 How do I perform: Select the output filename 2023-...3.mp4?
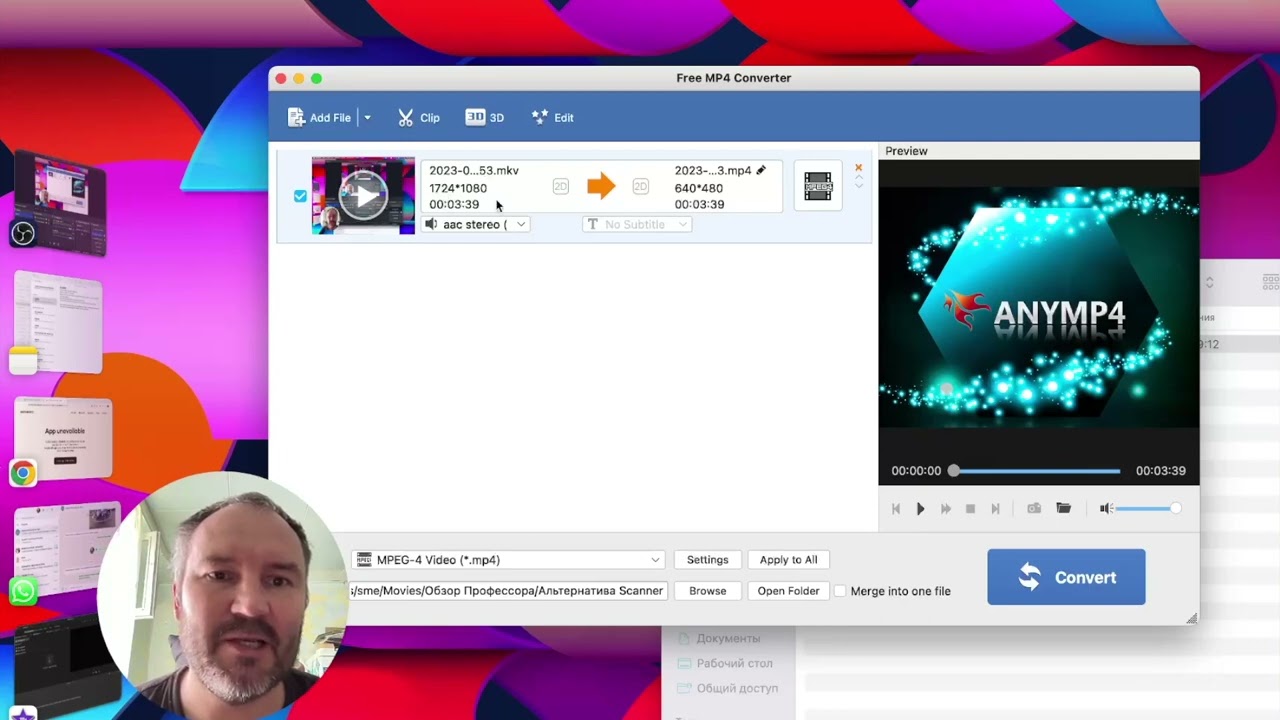[x=713, y=171]
